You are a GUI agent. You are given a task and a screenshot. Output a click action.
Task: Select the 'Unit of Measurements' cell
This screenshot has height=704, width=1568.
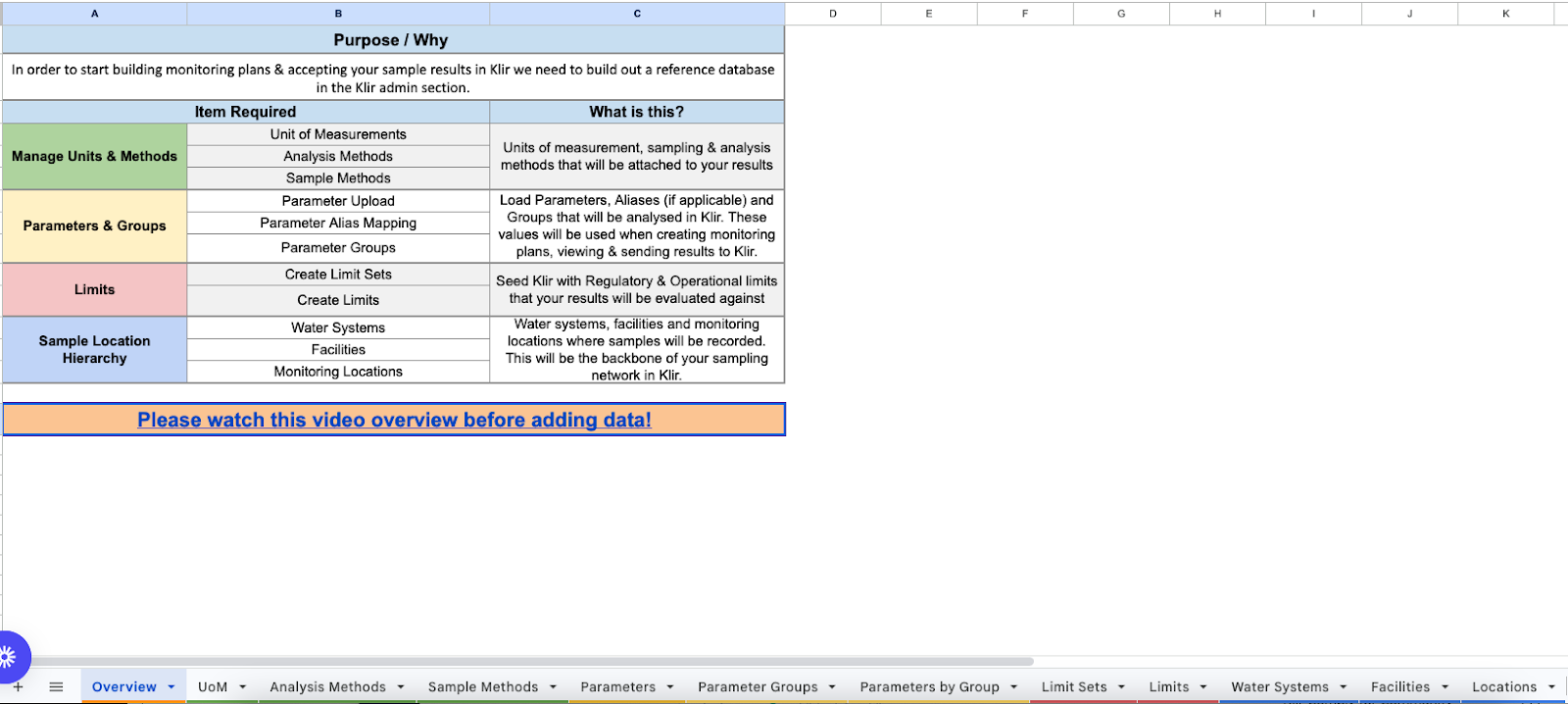(x=338, y=134)
